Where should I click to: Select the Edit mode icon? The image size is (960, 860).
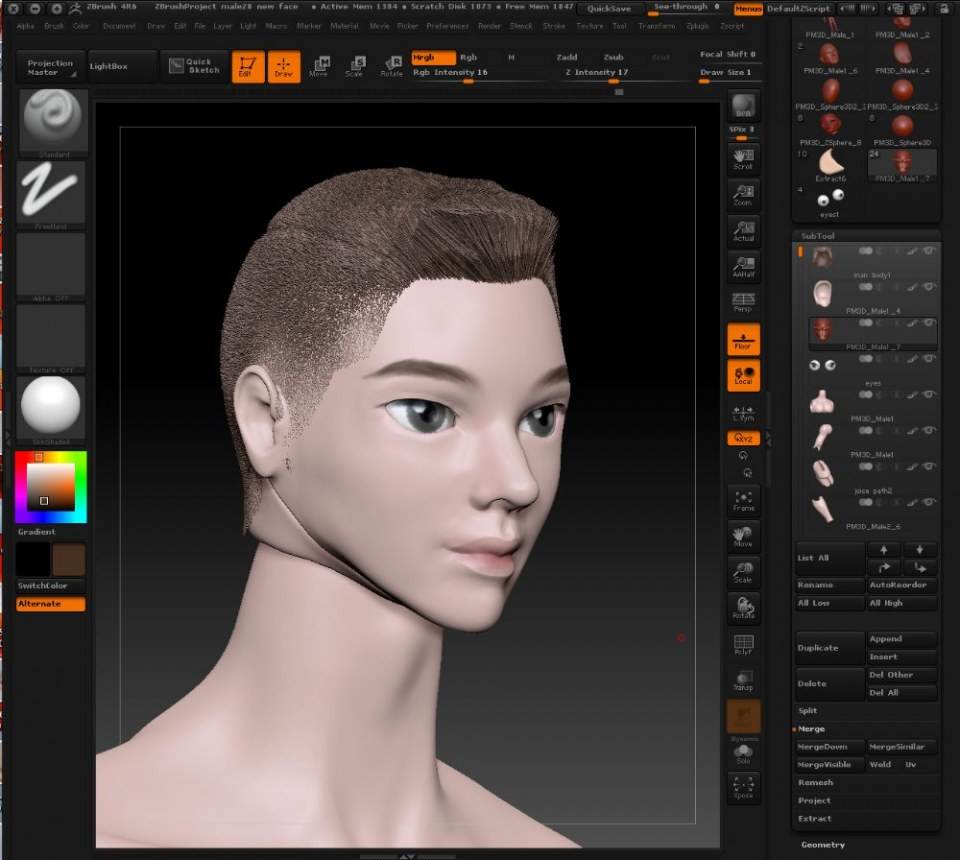[247, 67]
